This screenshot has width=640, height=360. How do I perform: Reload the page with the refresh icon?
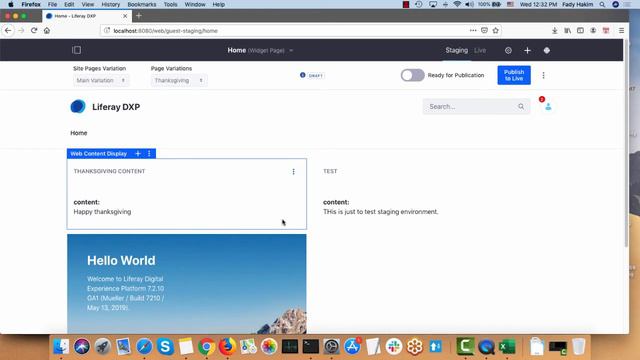[34, 31]
